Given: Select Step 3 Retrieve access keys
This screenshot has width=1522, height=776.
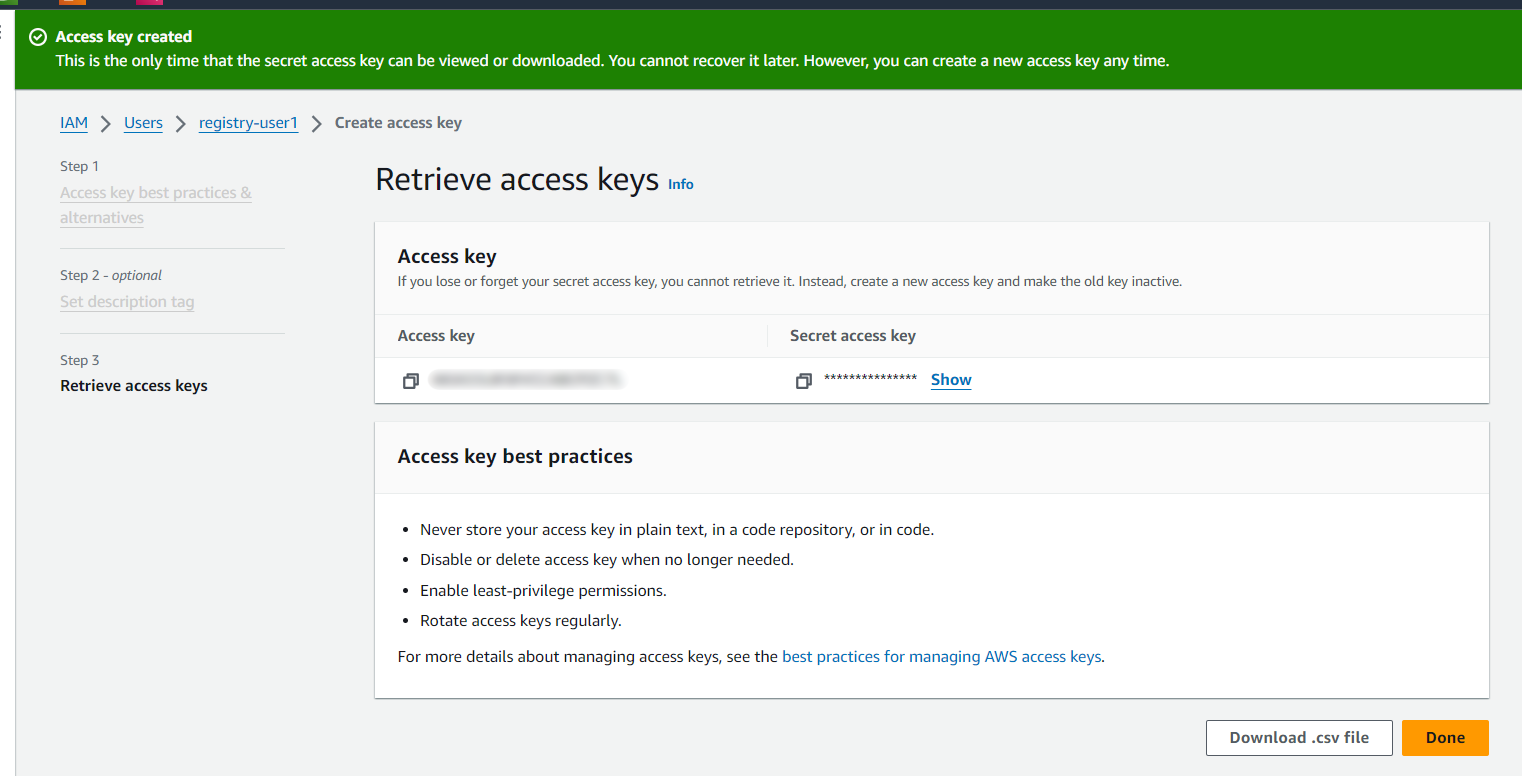Looking at the screenshot, I should coord(134,386).
